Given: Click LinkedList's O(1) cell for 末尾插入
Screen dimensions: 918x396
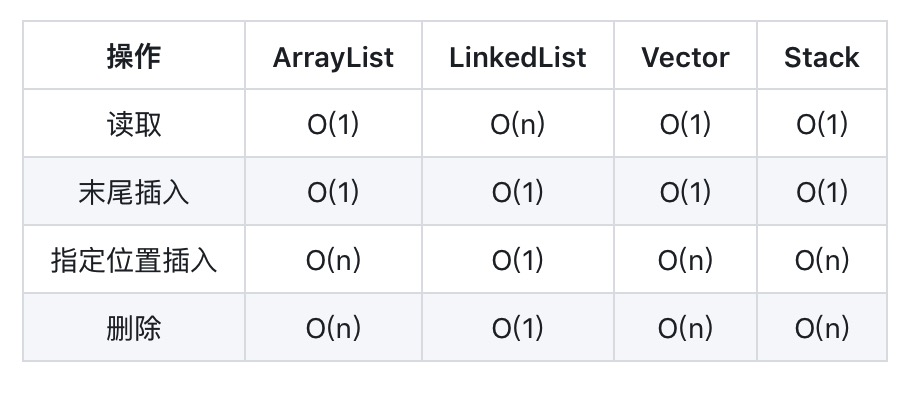Looking at the screenshot, I should (518, 193).
